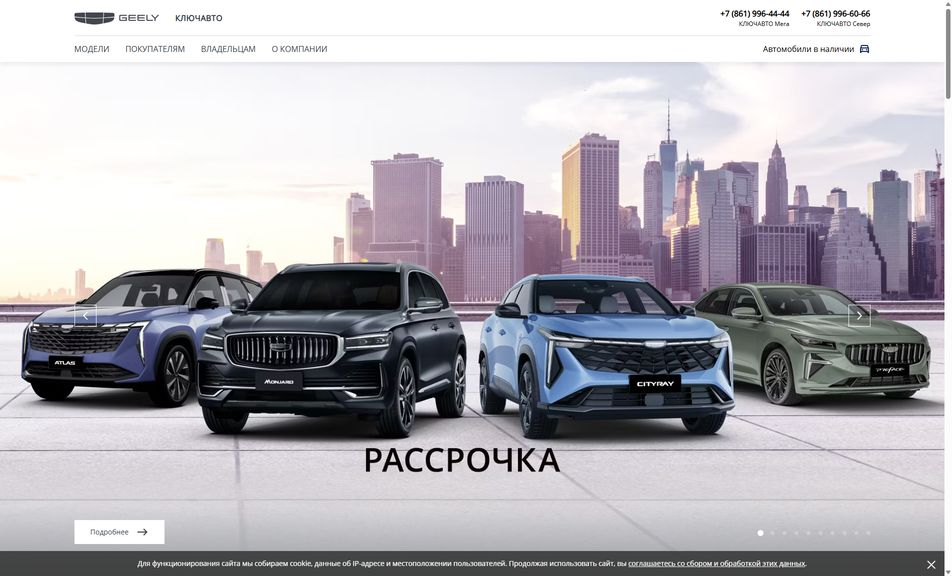
Task: Click the РАССРОЧКА banner heading
Action: point(461,460)
